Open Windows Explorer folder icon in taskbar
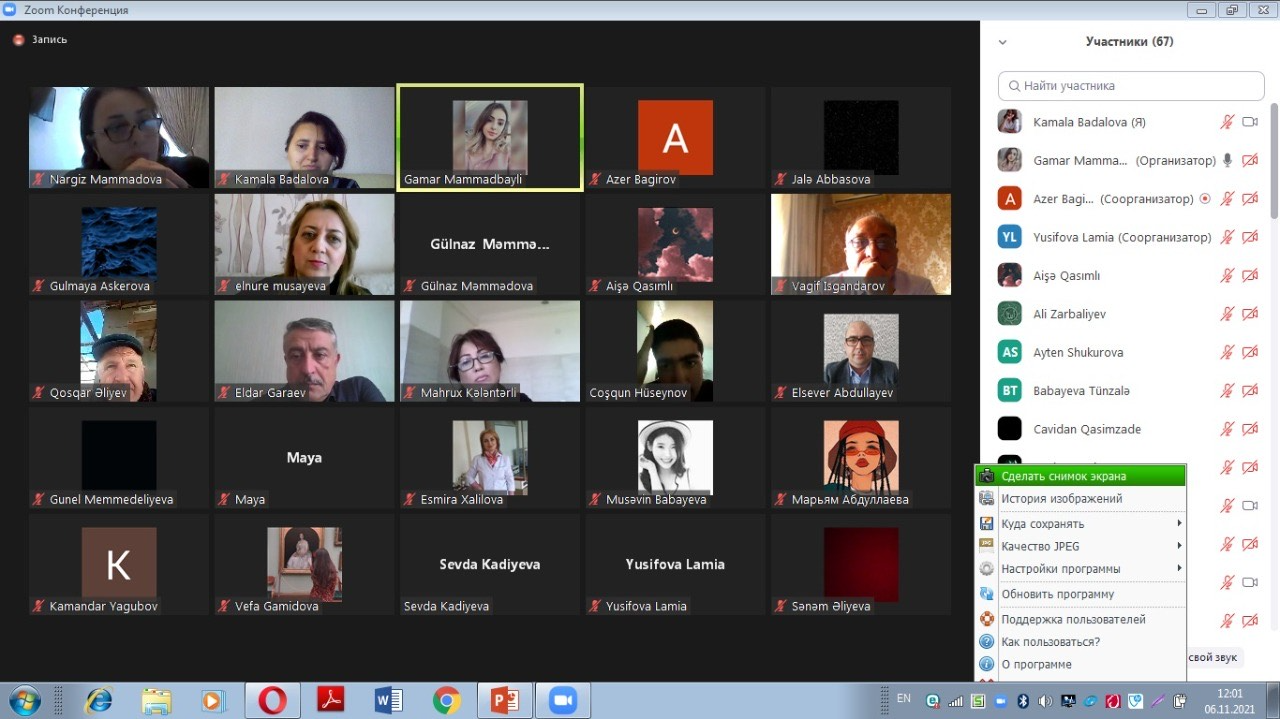This screenshot has width=1280, height=719. pyautogui.click(x=157, y=700)
